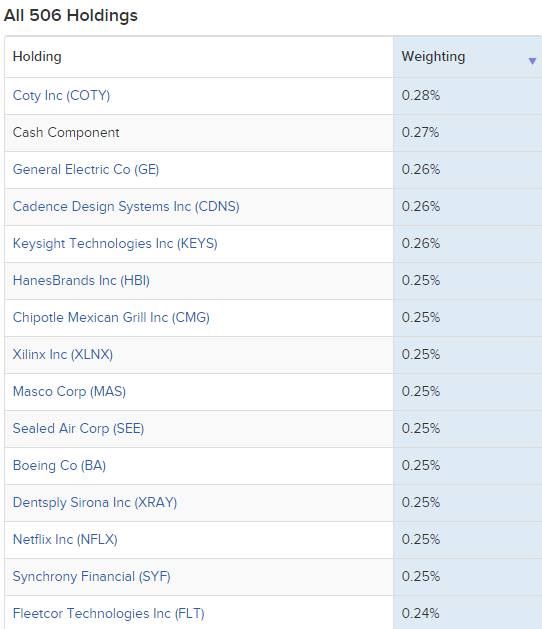Select the Cash Component row
This screenshot has width=542, height=629.
pos(273,133)
